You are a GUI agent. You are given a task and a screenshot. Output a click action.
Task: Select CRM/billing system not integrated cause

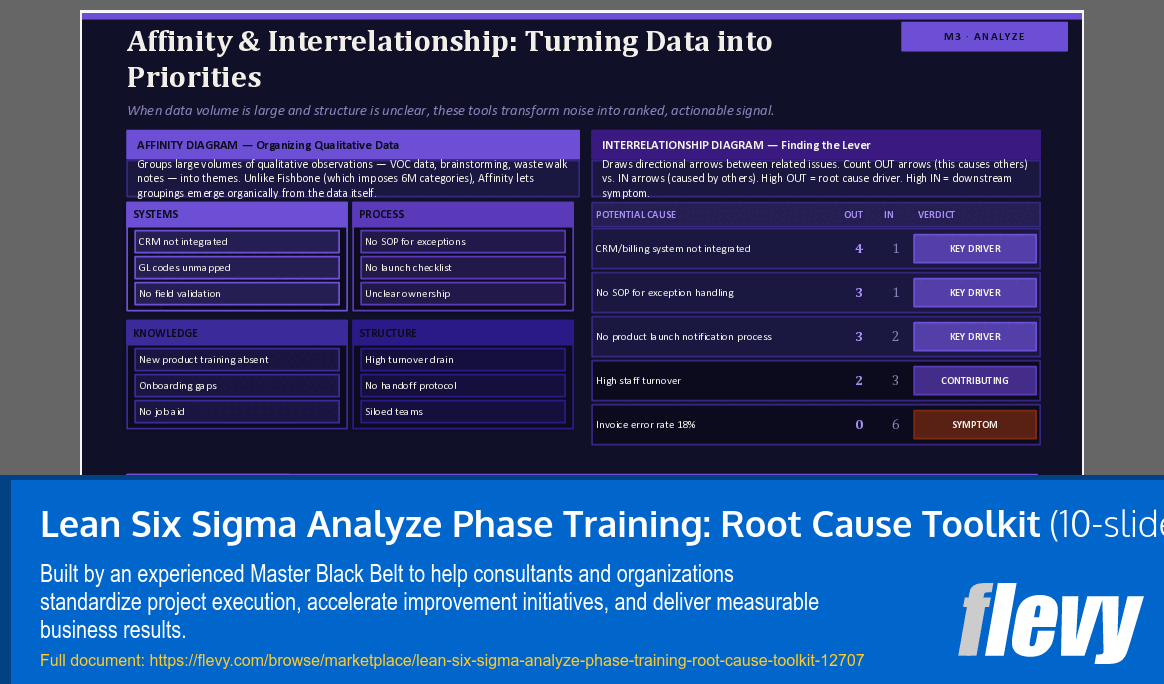[673, 249]
